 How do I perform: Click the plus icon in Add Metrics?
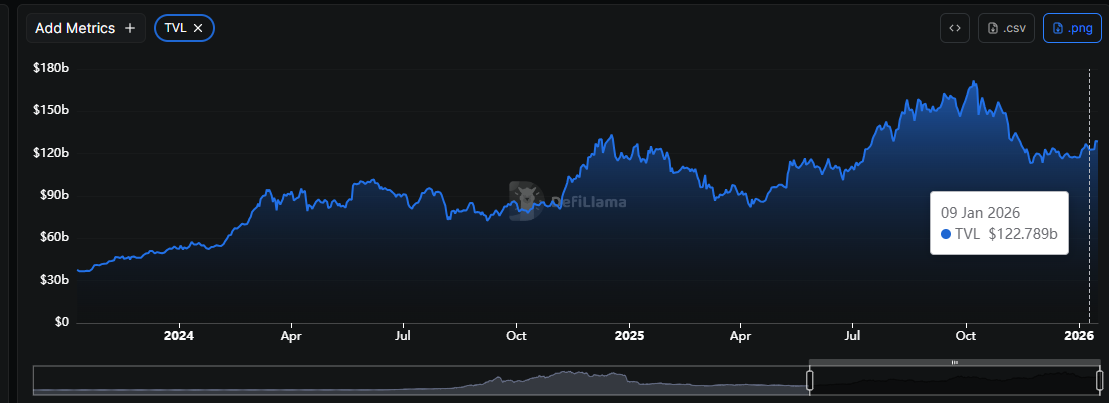point(130,28)
